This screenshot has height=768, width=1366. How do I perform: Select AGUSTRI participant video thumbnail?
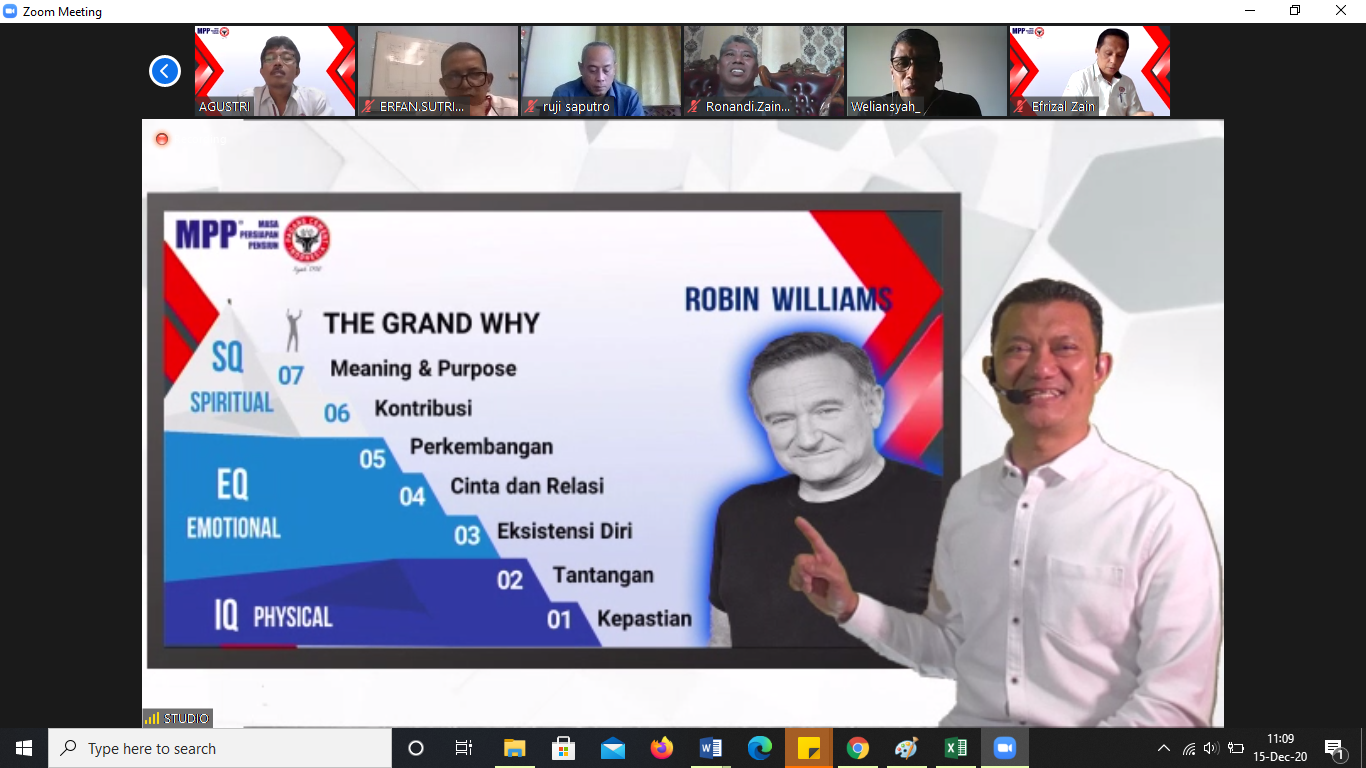[x=275, y=71]
